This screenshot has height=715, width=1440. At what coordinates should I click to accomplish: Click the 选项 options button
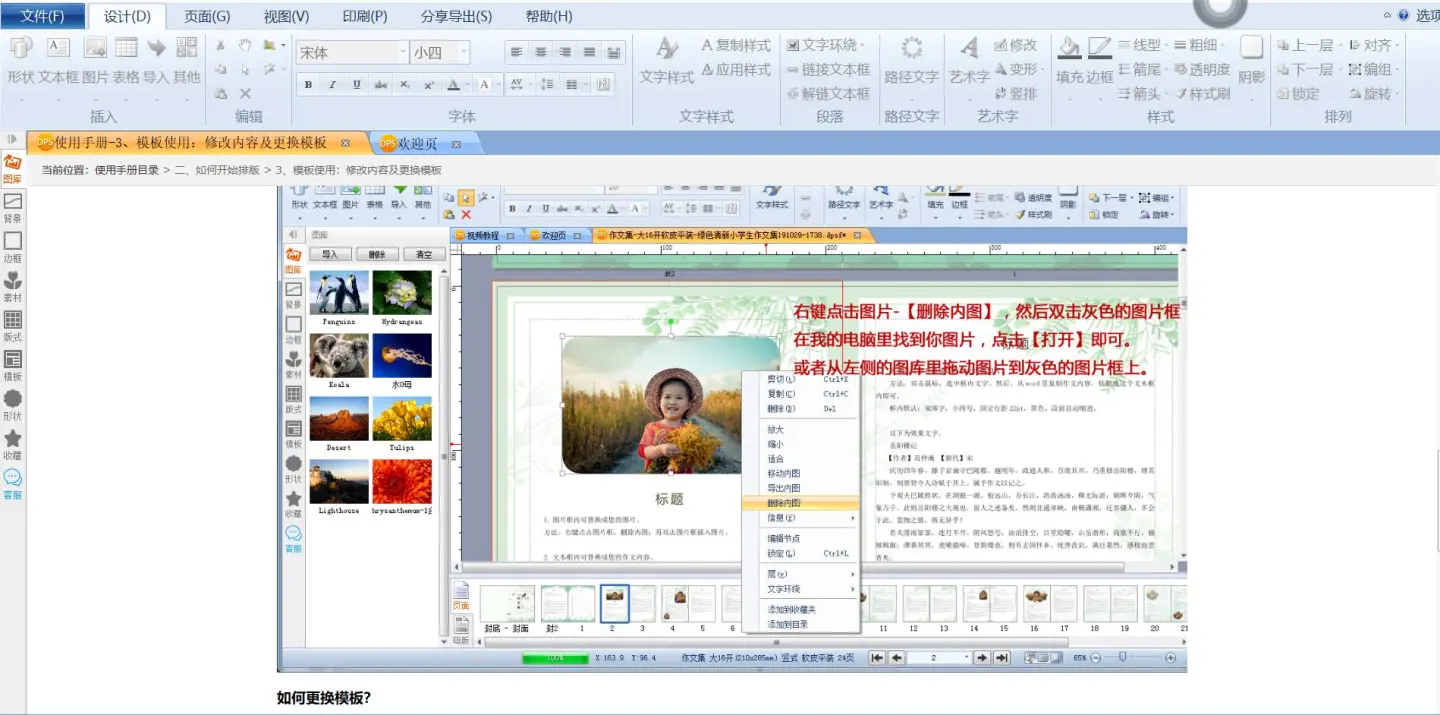coord(1422,16)
